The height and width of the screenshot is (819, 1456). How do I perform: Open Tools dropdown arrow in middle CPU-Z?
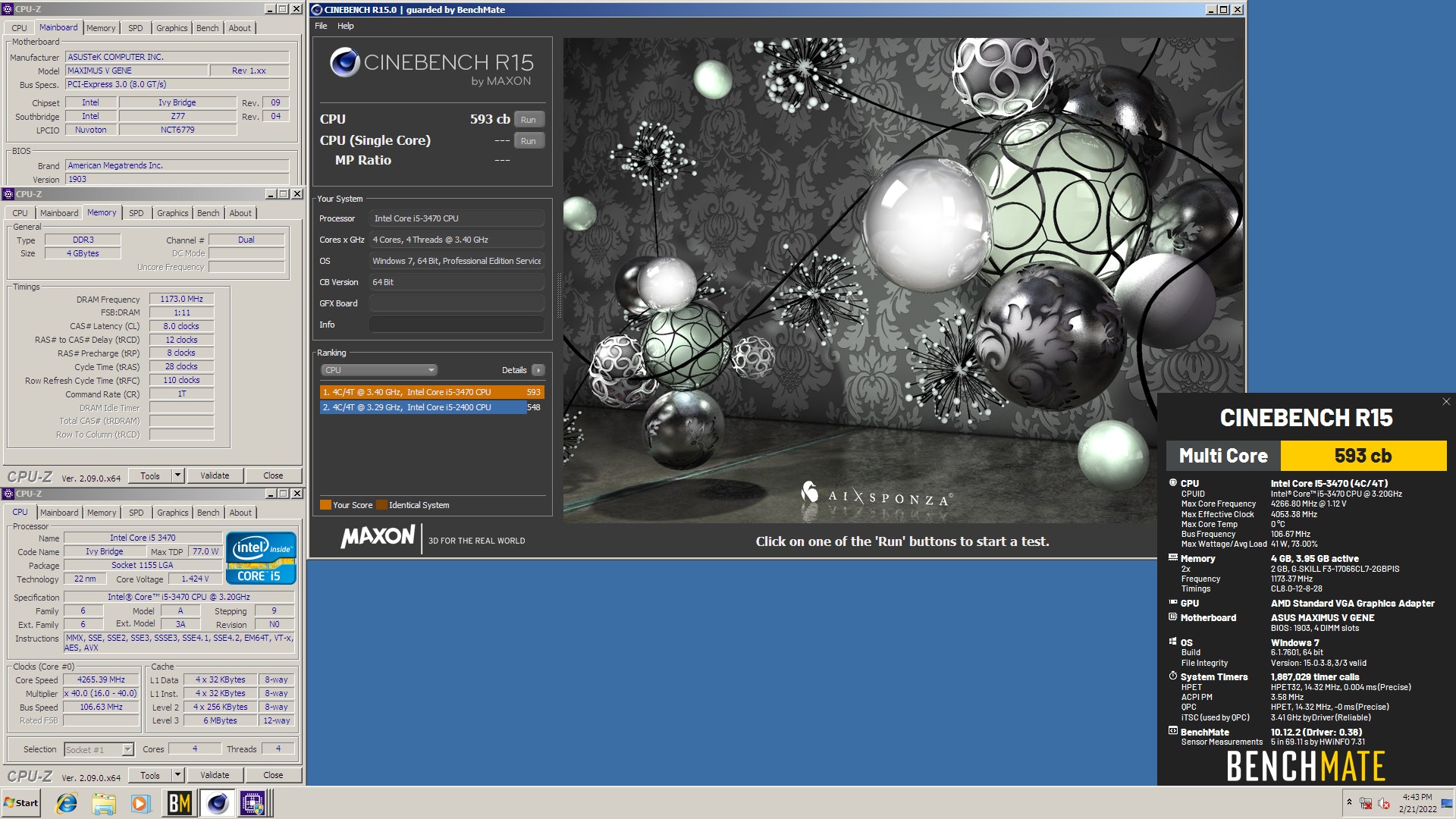coord(178,476)
